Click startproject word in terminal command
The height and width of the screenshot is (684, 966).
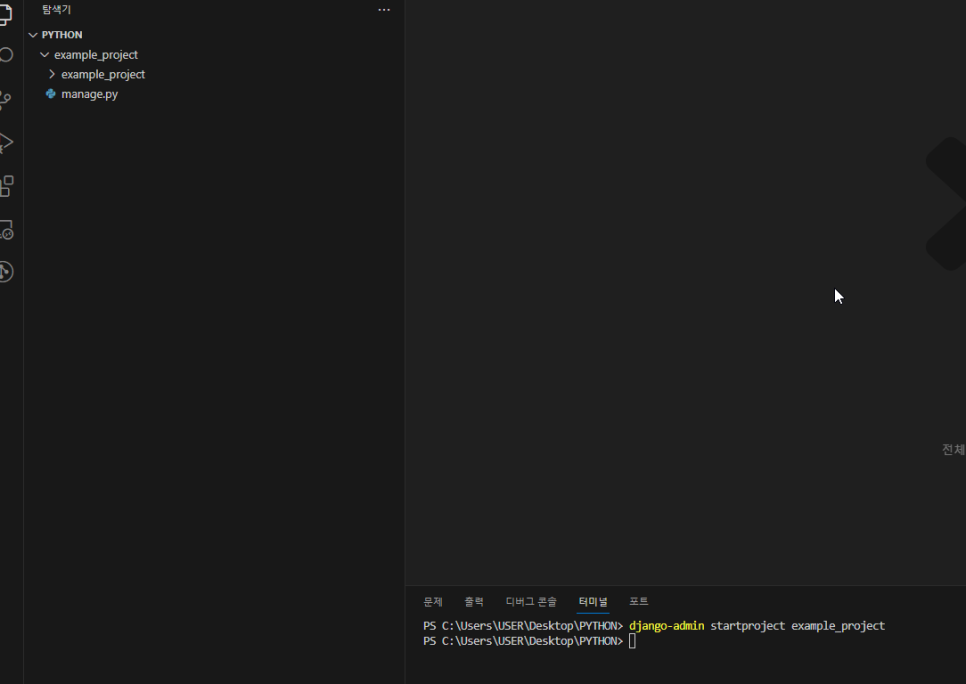coord(748,626)
